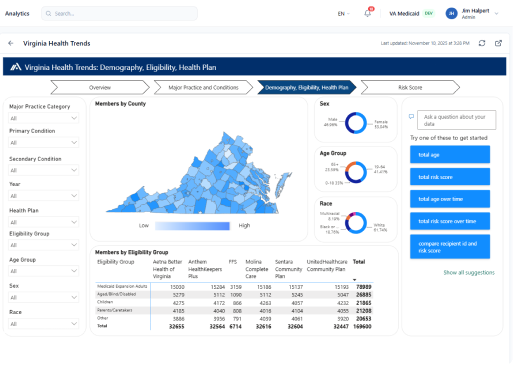Click the chat bubble icon beside question box
This screenshot has height=366, width=513.
coord(411,117)
